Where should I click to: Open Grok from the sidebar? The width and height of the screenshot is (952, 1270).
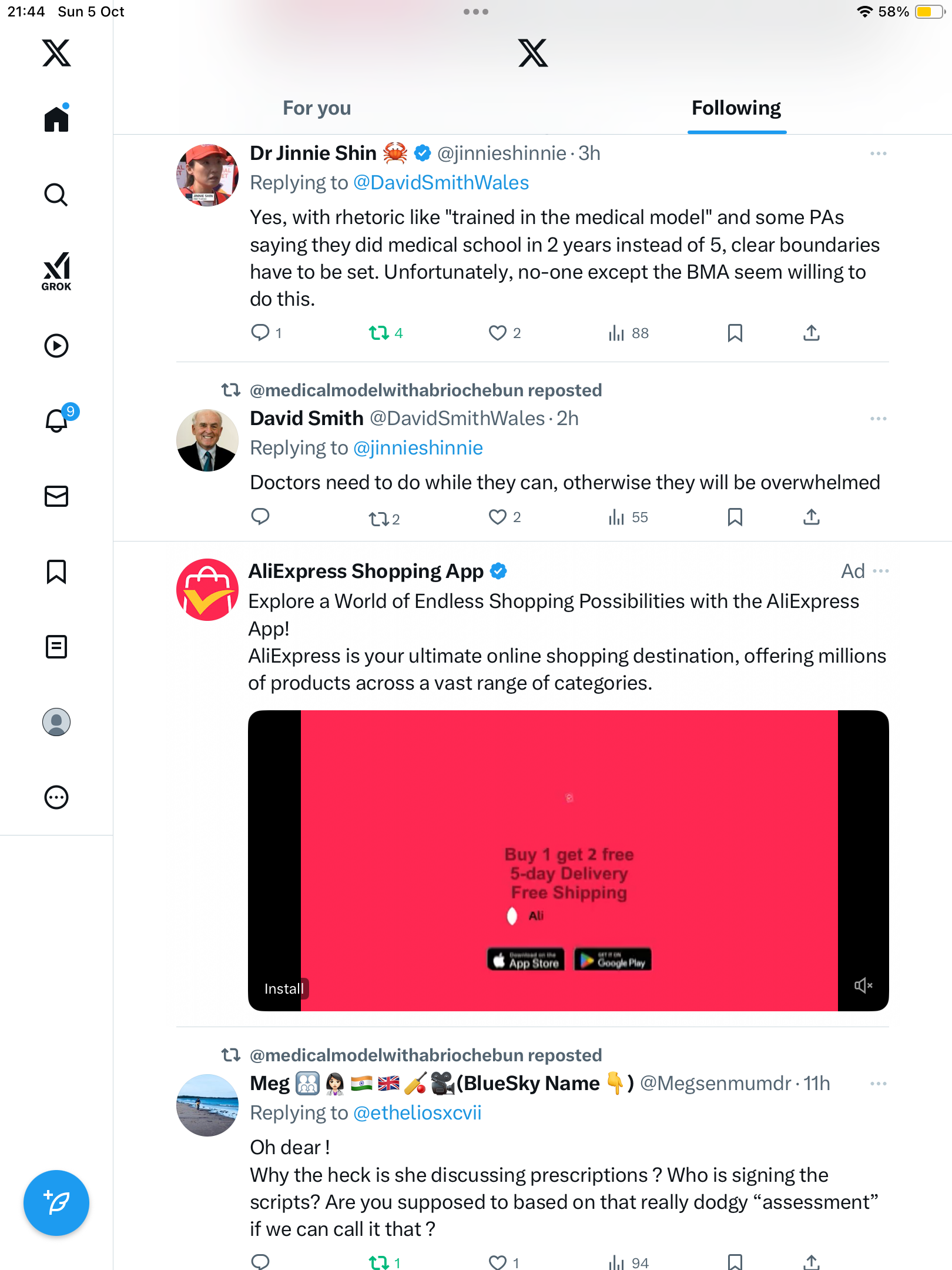click(x=56, y=272)
